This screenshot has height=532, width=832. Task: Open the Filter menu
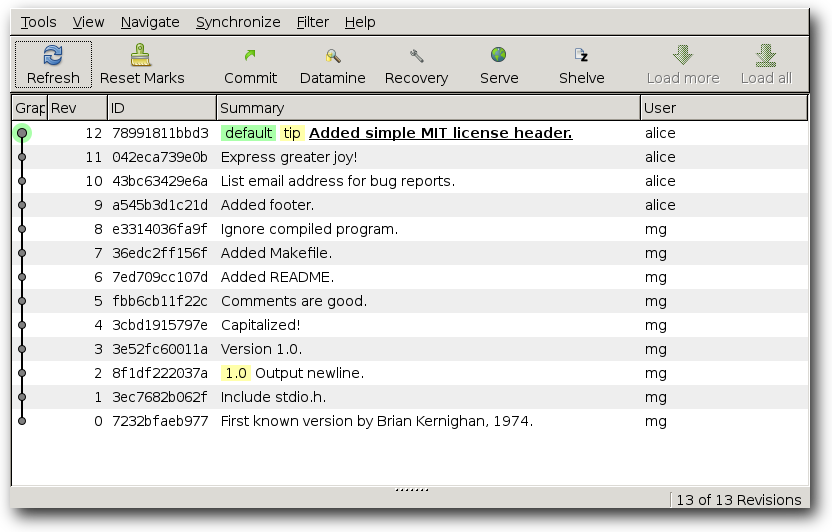pos(313,22)
